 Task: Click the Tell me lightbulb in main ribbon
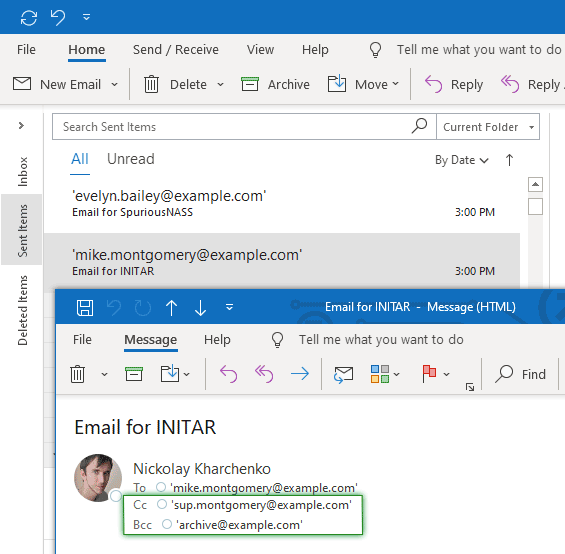375,50
